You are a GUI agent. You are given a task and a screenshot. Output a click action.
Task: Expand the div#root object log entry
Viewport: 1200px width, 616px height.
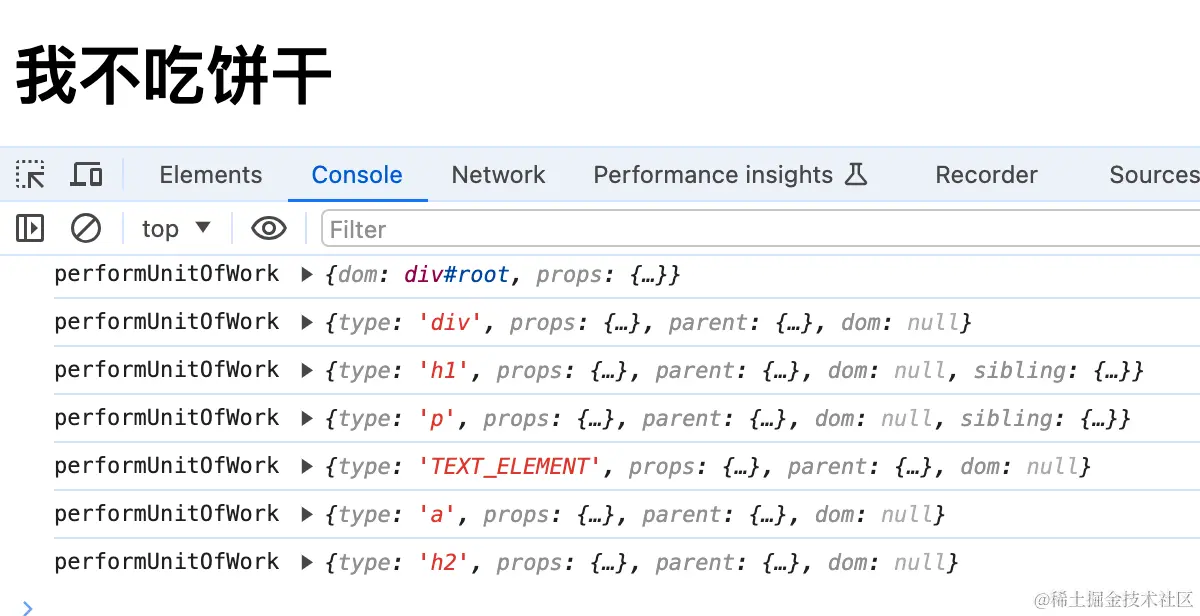308,274
